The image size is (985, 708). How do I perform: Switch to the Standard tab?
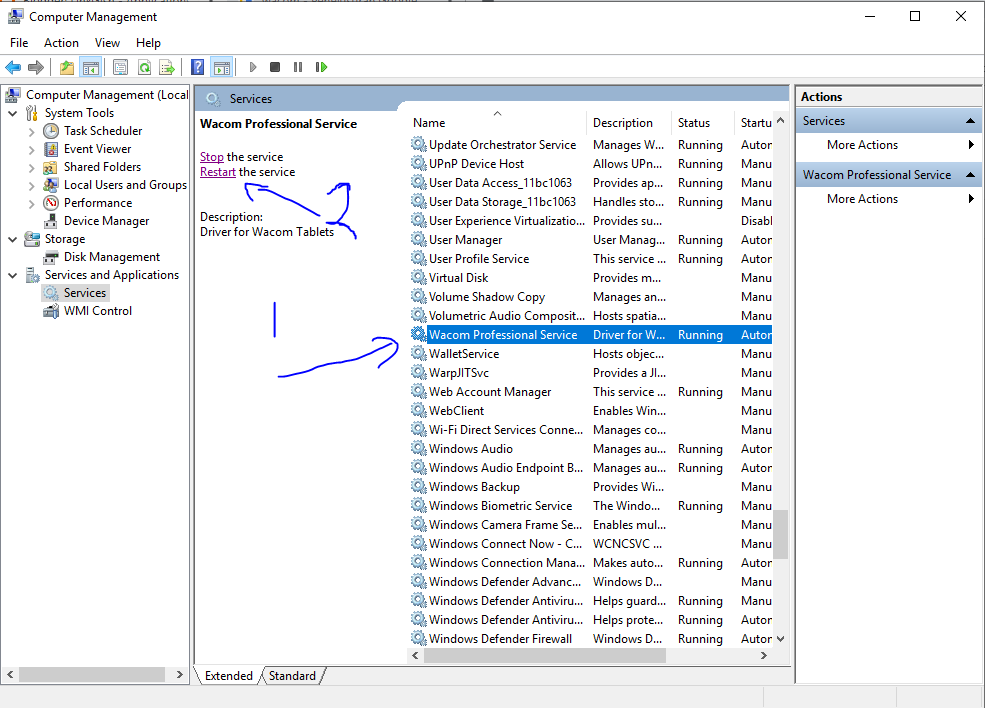tap(292, 676)
